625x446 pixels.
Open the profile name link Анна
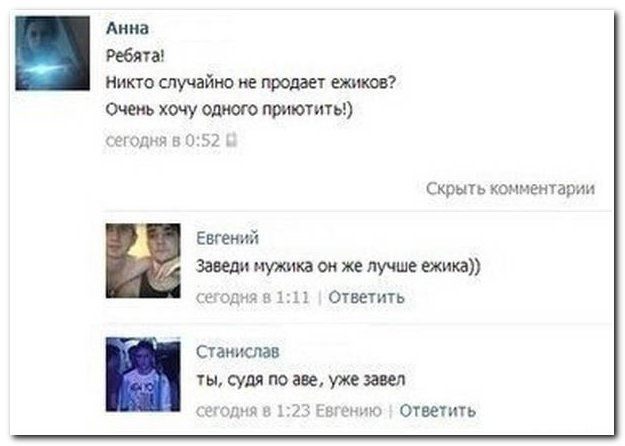pos(128,28)
